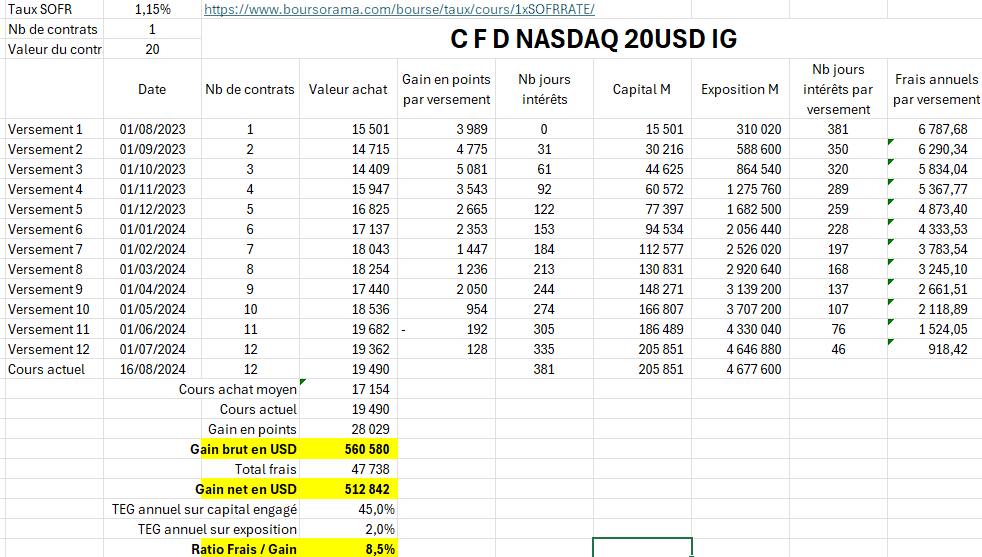Click the green-bordered active empty cell
Image resolution: width=982 pixels, height=557 pixels.
tap(642, 548)
